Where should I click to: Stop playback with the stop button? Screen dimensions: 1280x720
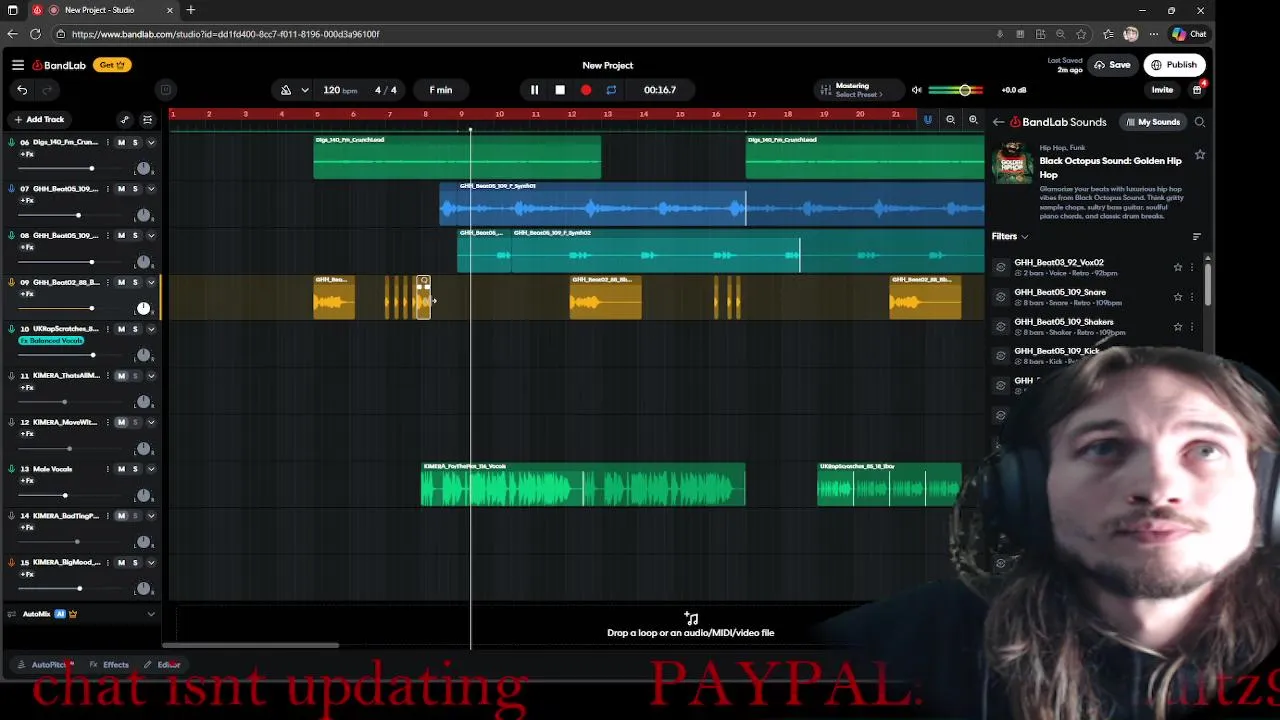click(x=560, y=90)
